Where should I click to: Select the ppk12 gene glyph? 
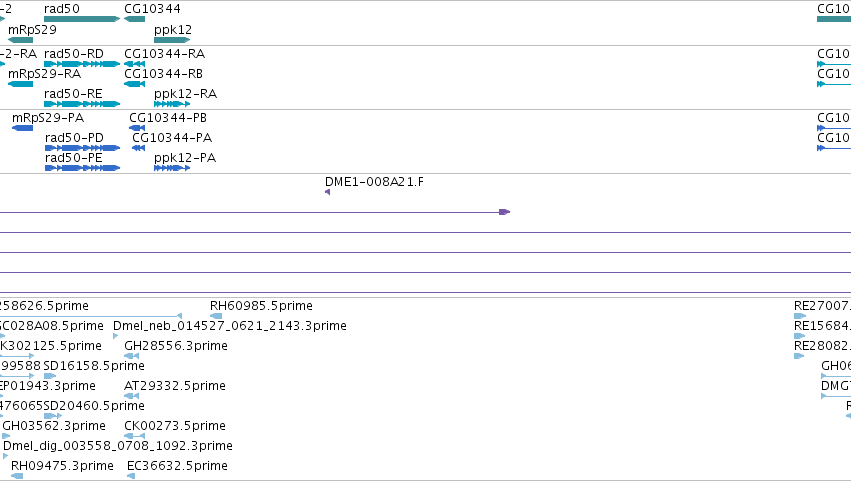(x=172, y=40)
